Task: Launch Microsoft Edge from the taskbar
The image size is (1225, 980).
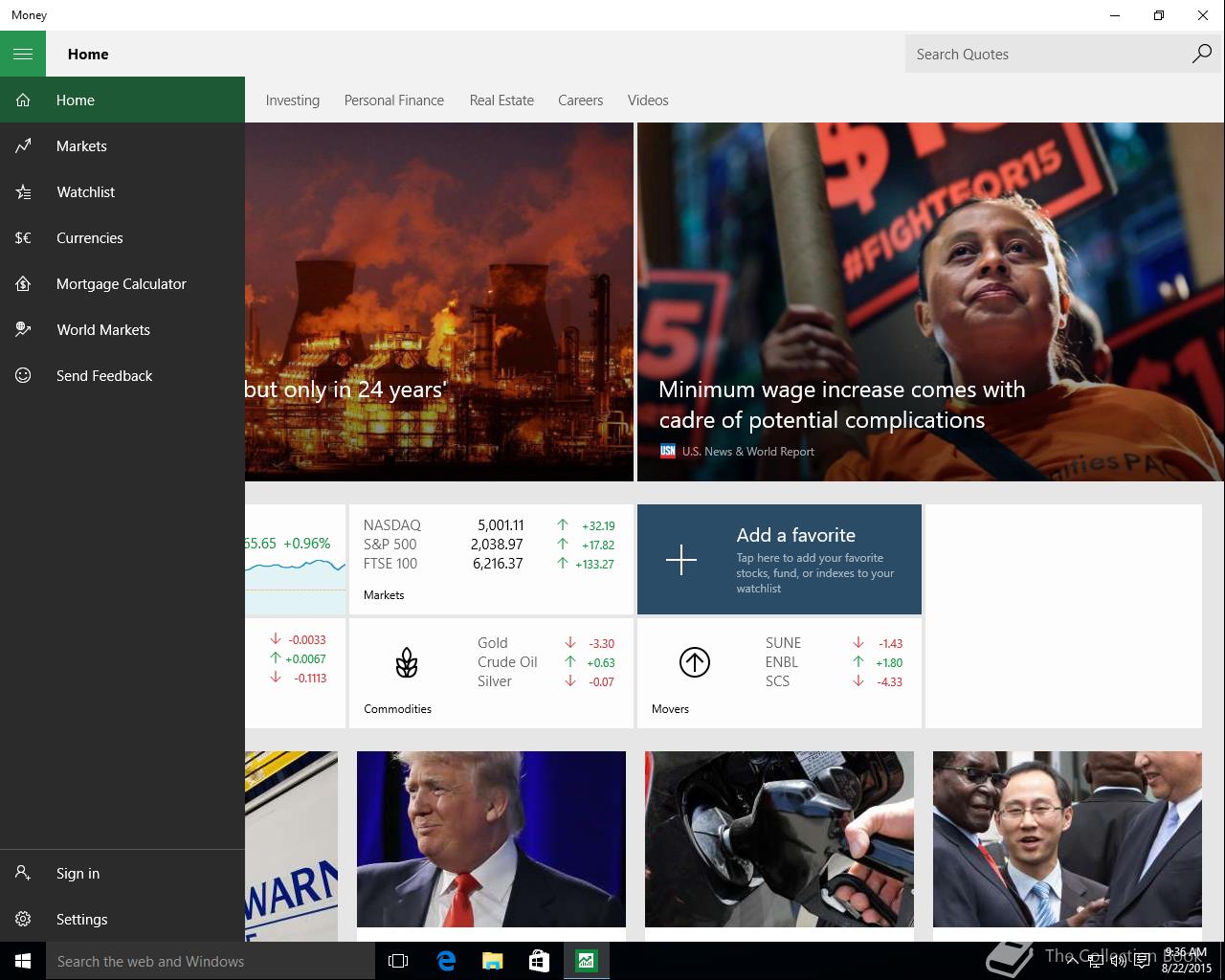Action: pyautogui.click(x=446, y=961)
